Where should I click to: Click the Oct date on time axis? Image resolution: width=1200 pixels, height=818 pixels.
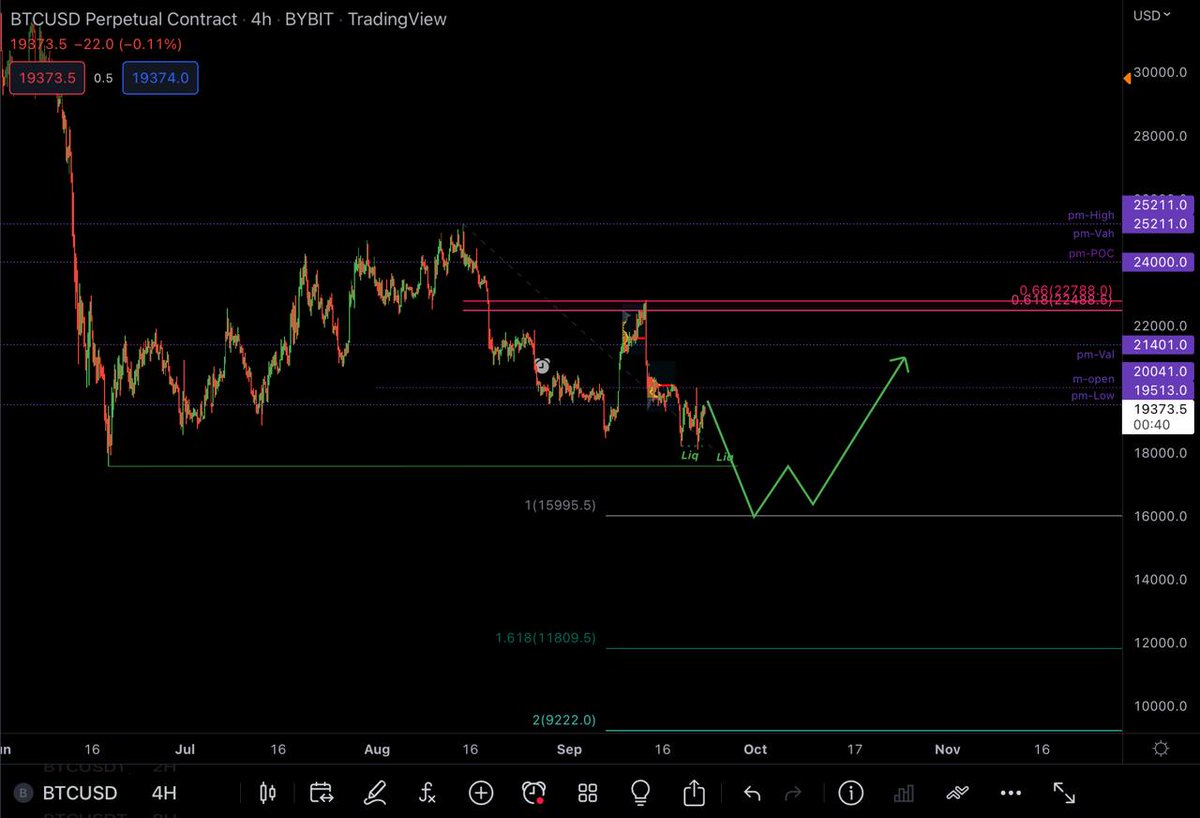755,749
